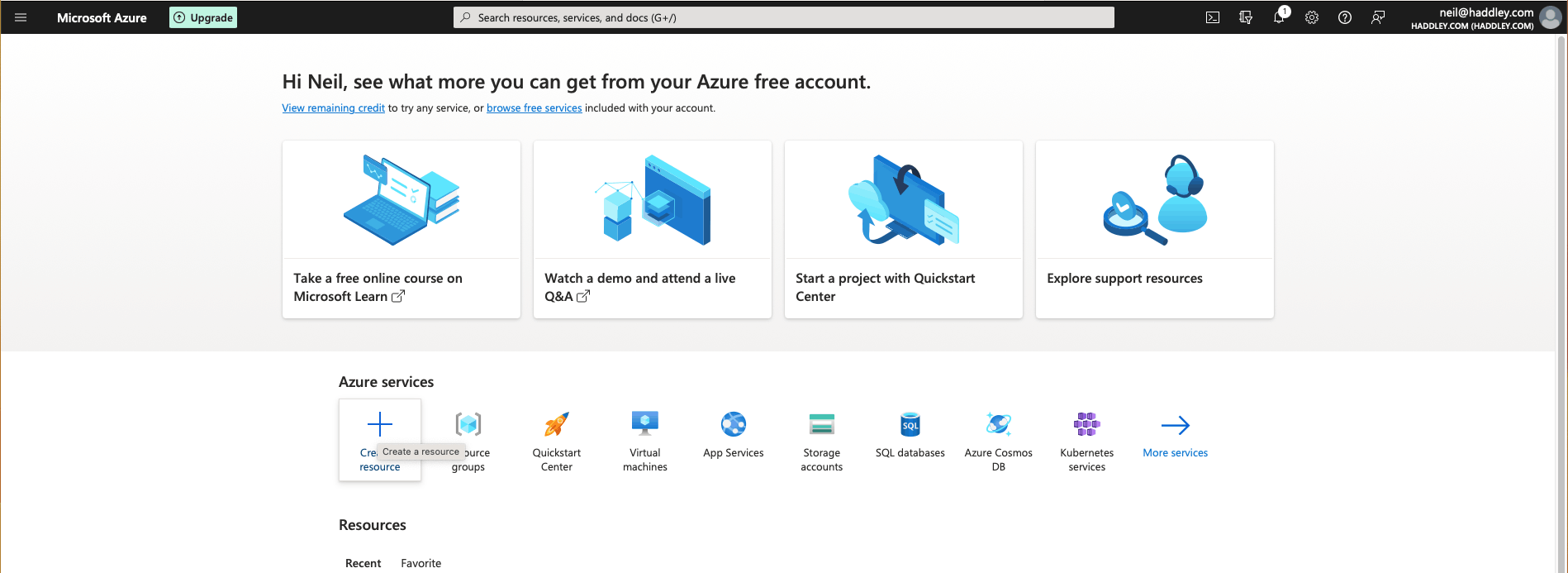This screenshot has width=1568, height=573.
Task: Click the search resources input field
Action: pos(783,17)
